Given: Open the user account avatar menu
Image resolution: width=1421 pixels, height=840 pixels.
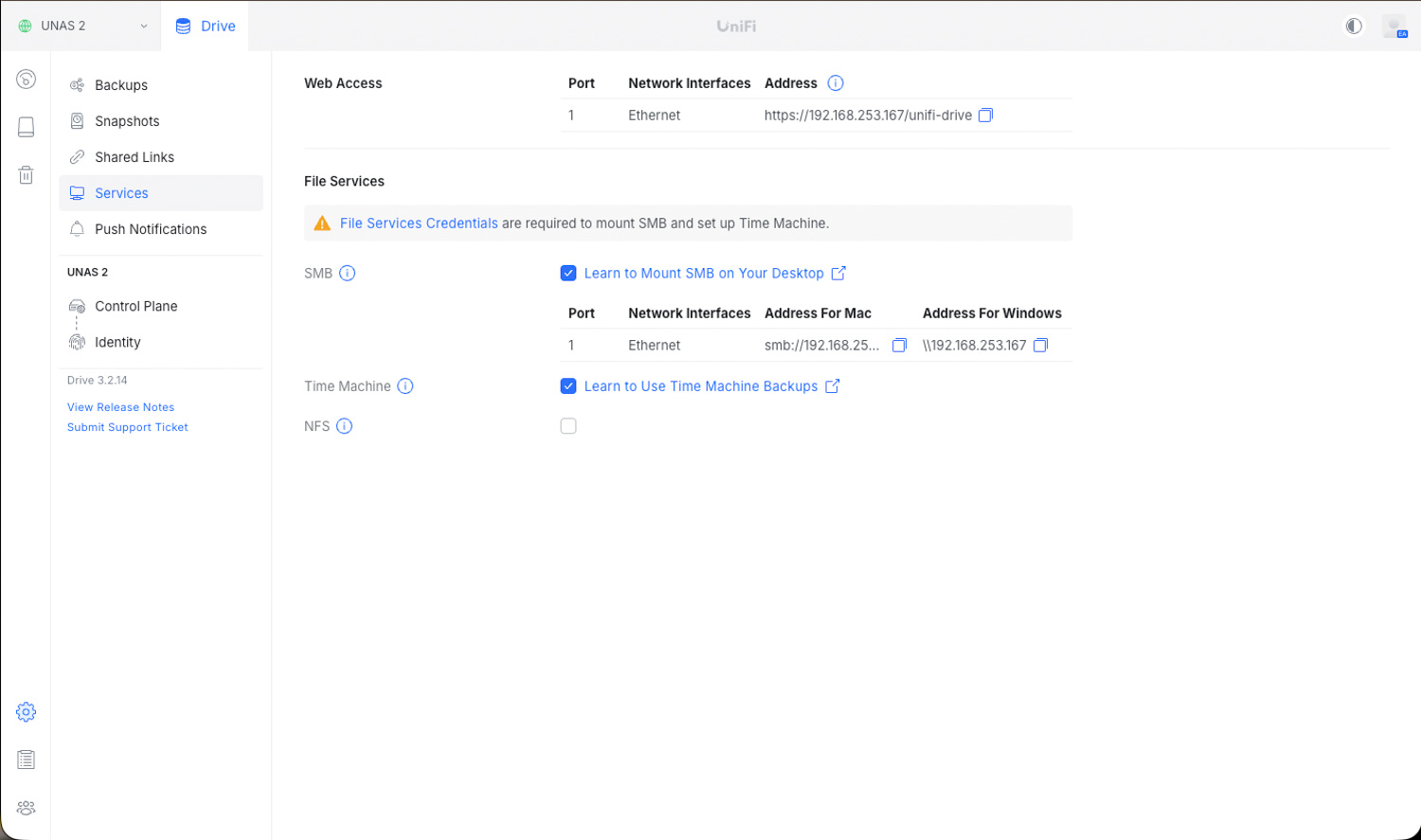Looking at the screenshot, I should click(x=1394, y=27).
